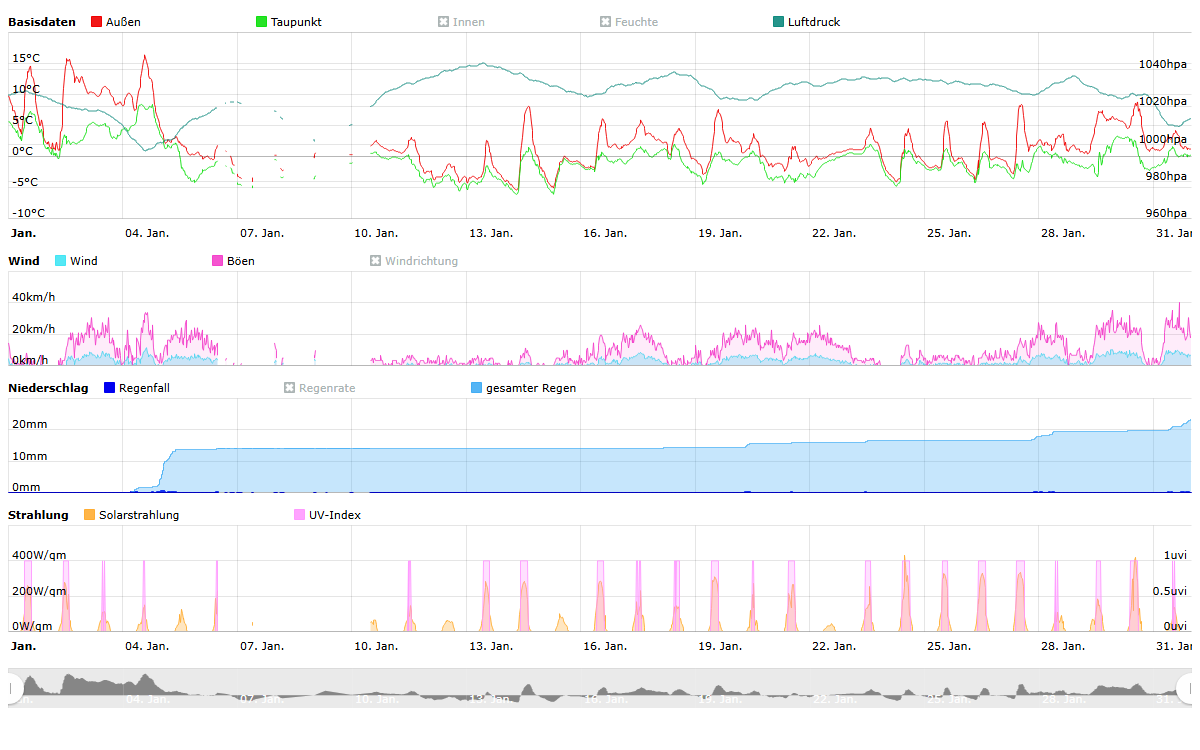Click the teal Luftdruck legend swatch

[x=779, y=22]
